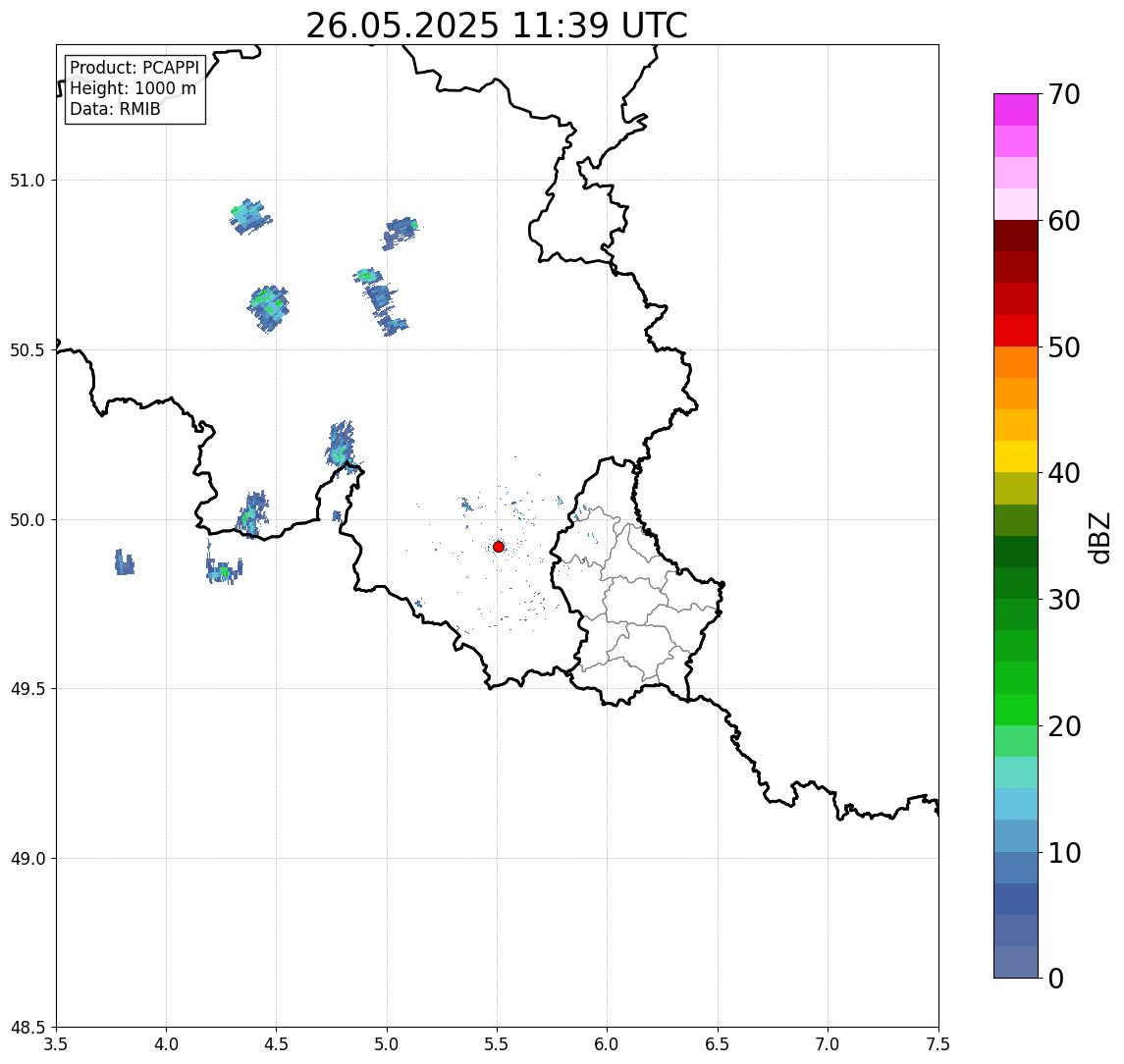Click the latitude axis label 49.5
The width and height of the screenshot is (1124, 1064).
[27, 689]
